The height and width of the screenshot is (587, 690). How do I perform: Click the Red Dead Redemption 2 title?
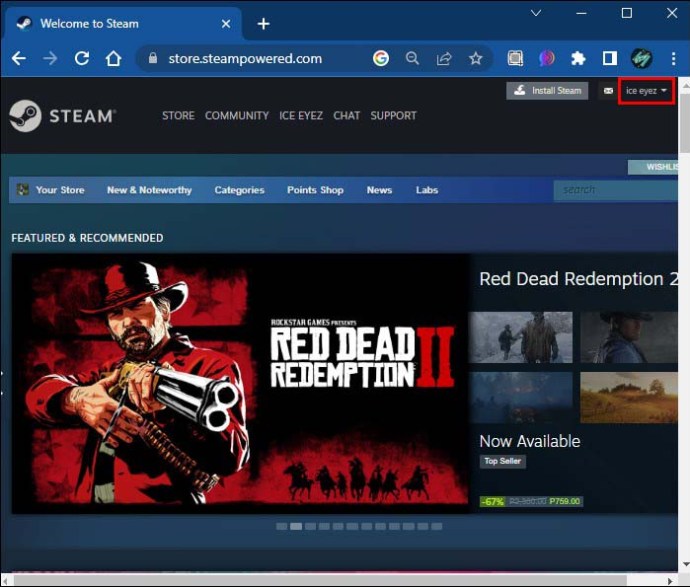click(578, 279)
